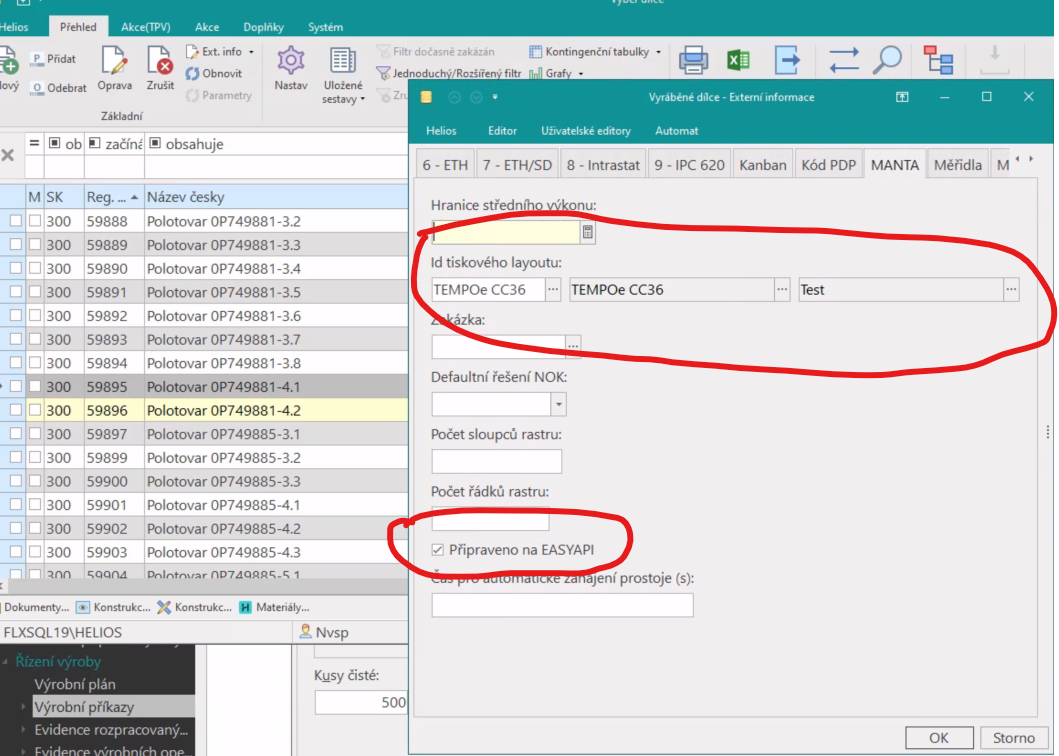Open the Kontingenční tabulky dropdown
The image size is (1059, 756).
click(595, 52)
